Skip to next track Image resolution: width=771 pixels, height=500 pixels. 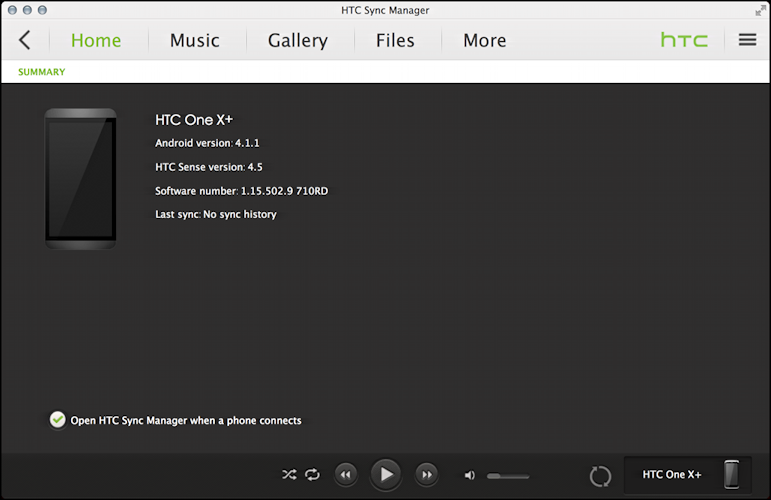tap(426, 474)
